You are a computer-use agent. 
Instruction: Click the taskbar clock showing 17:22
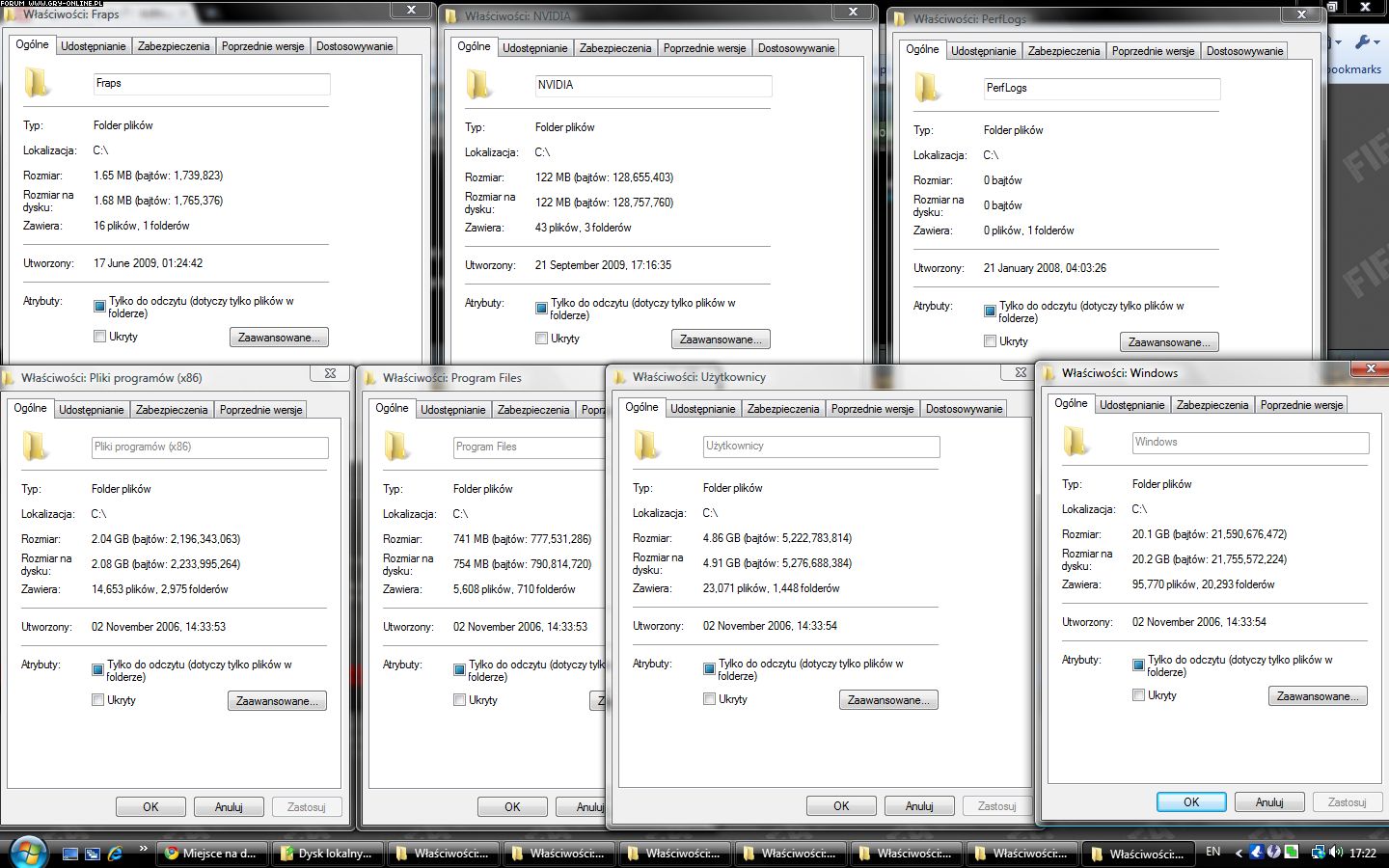pos(1363,854)
